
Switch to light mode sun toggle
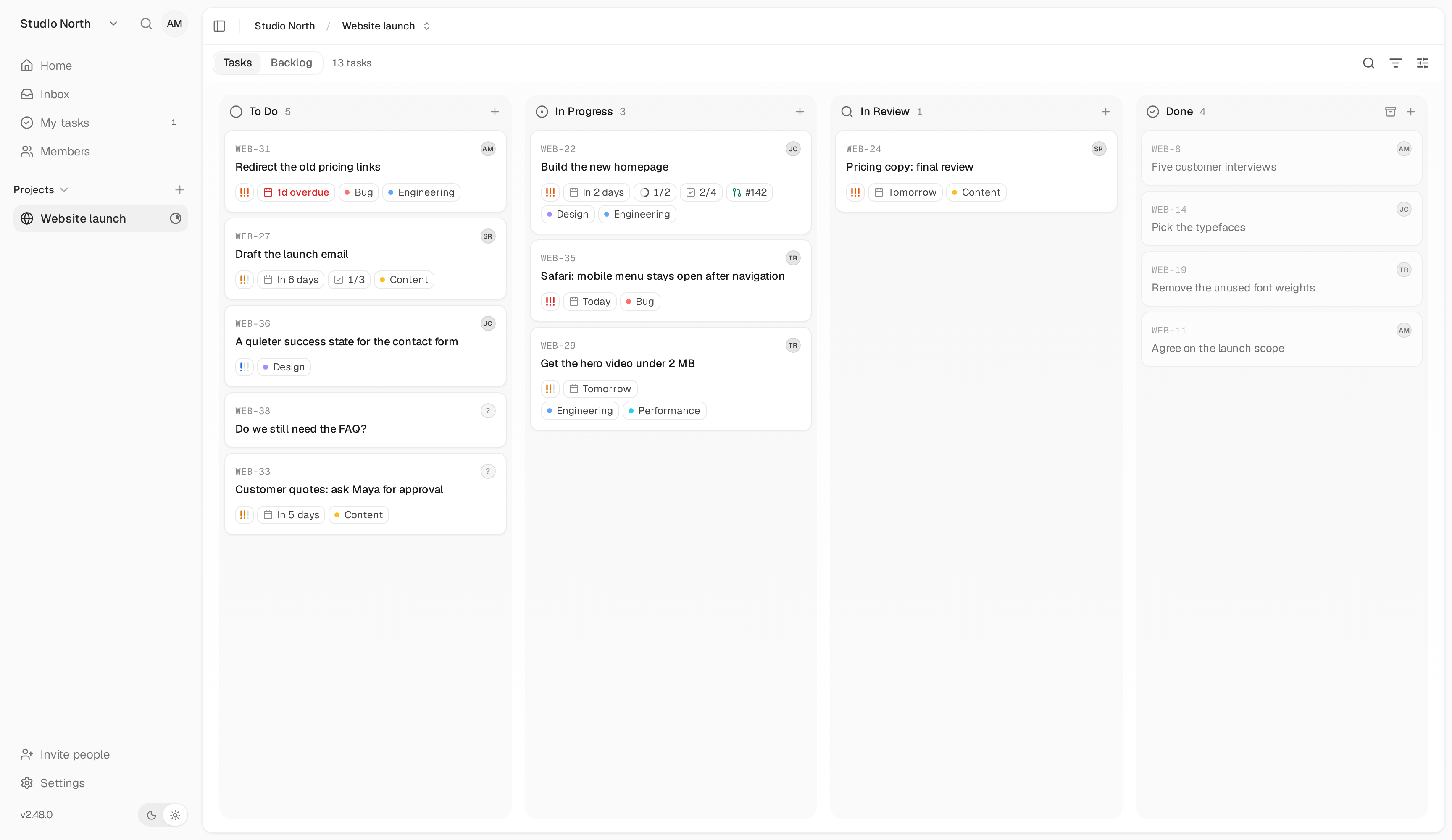click(175, 815)
